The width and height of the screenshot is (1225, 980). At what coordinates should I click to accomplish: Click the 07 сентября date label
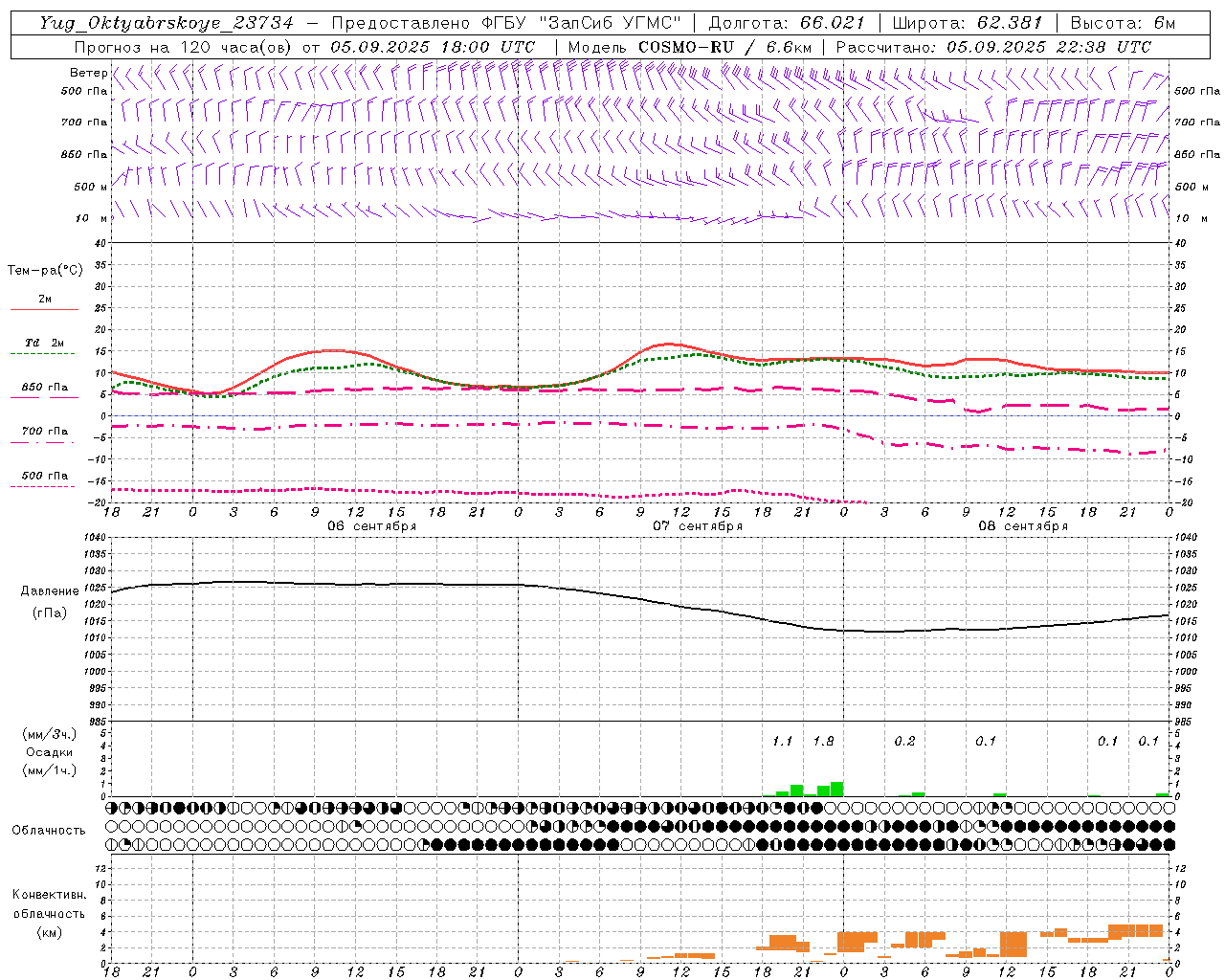(698, 526)
